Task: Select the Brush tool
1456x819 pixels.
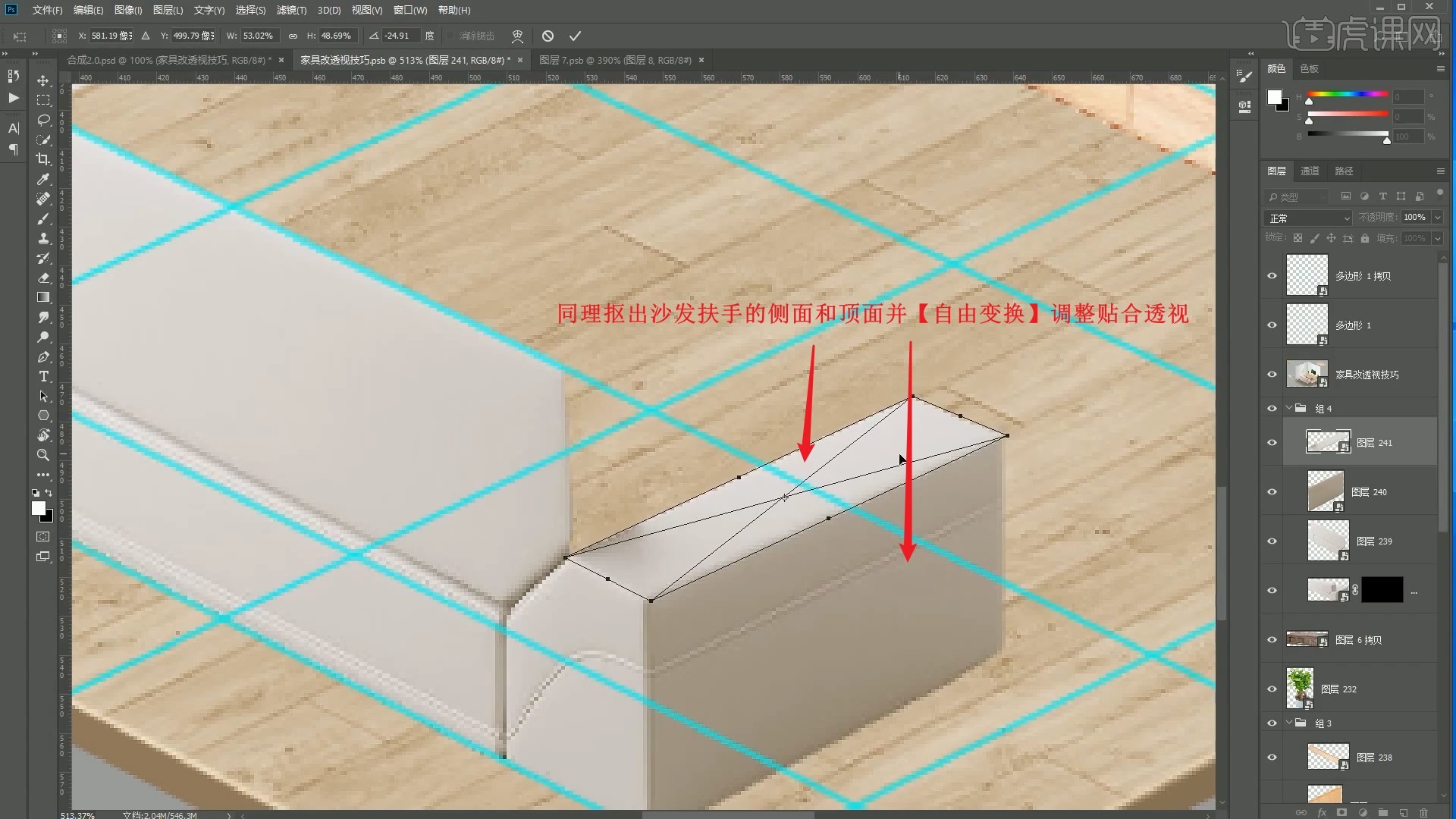Action: pyautogui.click(x=43, y=218)
